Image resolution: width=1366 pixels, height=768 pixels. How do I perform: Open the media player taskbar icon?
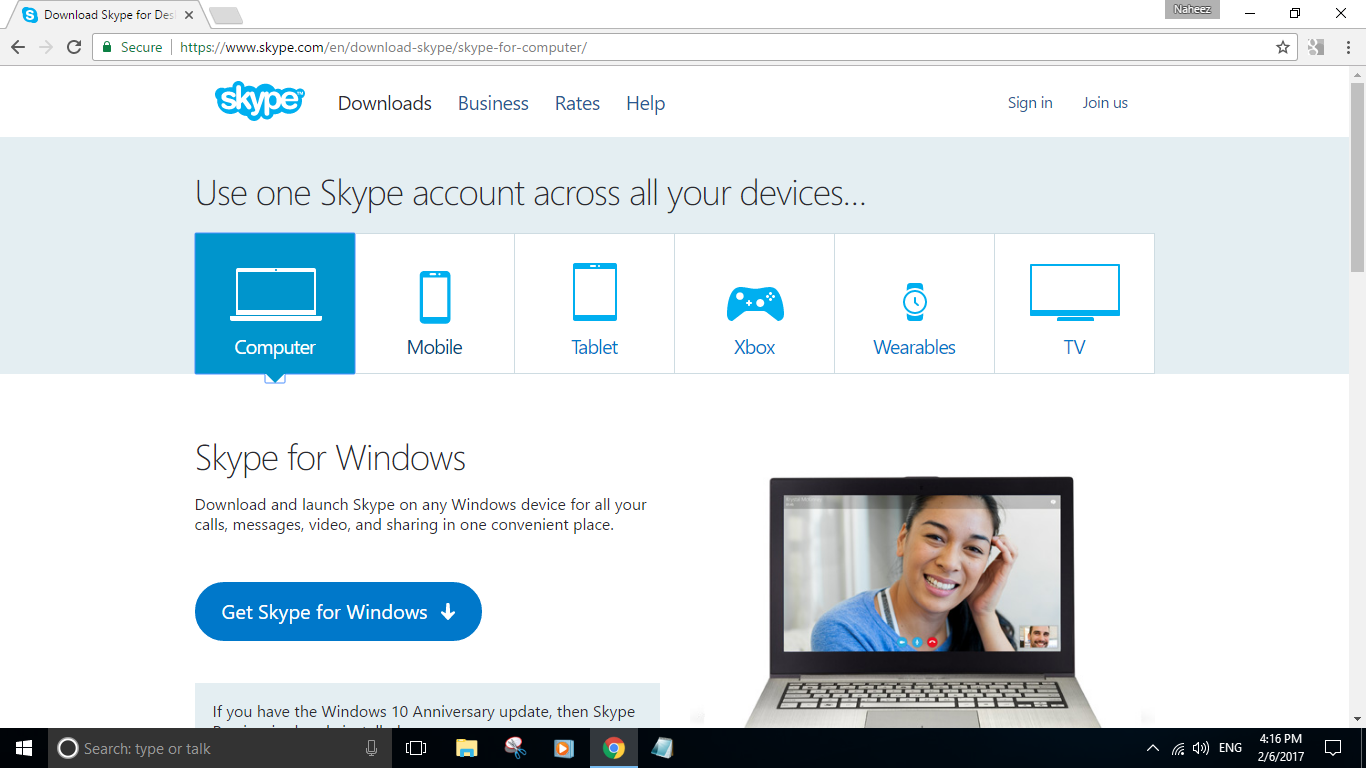(564, 748)
